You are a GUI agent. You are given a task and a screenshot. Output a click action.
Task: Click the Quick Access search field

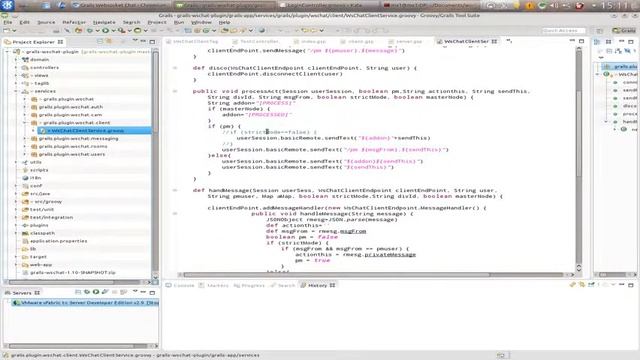coord(563,31)
